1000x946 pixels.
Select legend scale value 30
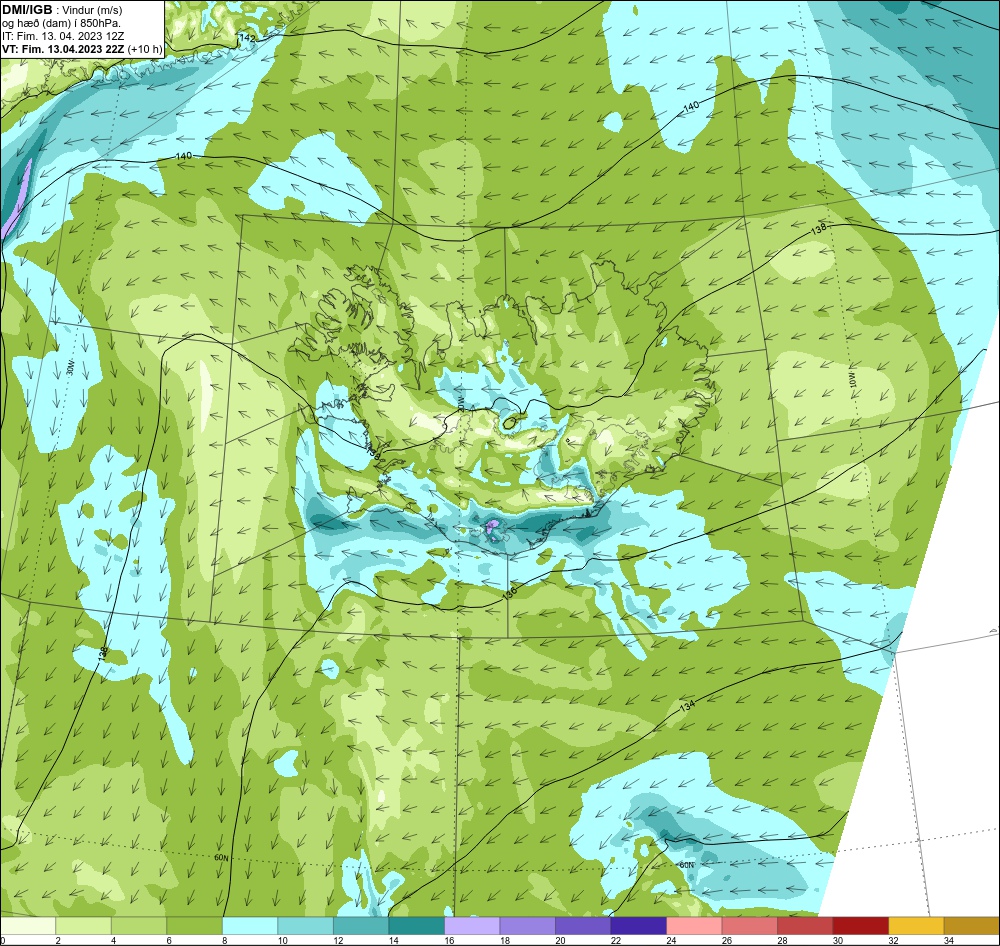point(837,940)
